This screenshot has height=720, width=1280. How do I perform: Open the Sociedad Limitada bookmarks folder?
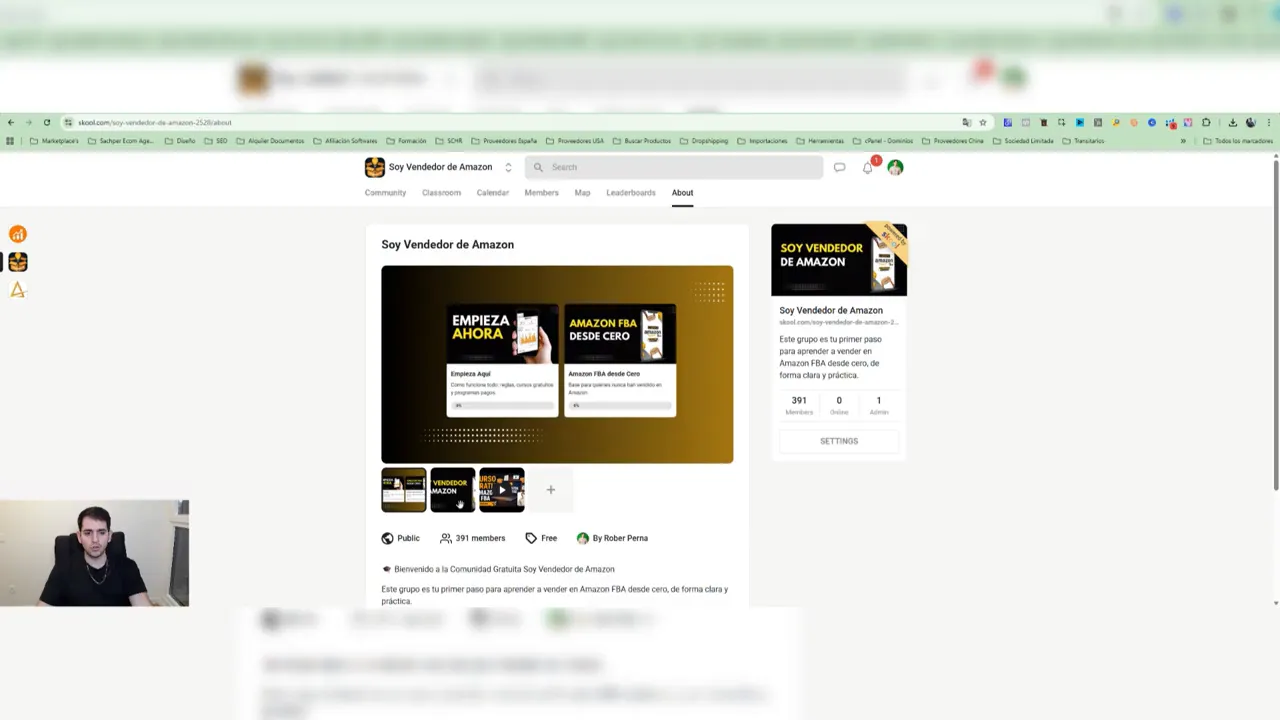(x=1024, y=141)
